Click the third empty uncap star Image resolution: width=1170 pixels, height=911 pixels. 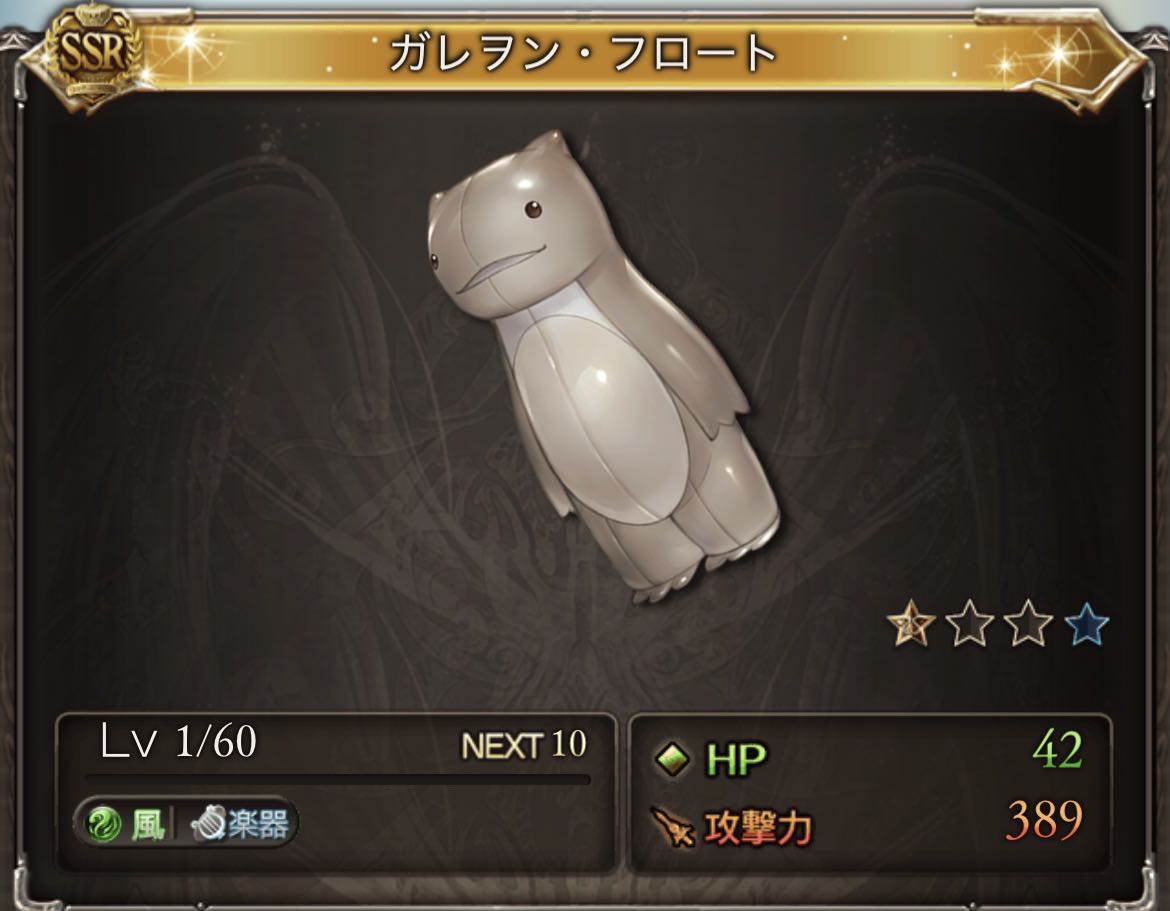tap(1027, 624)
